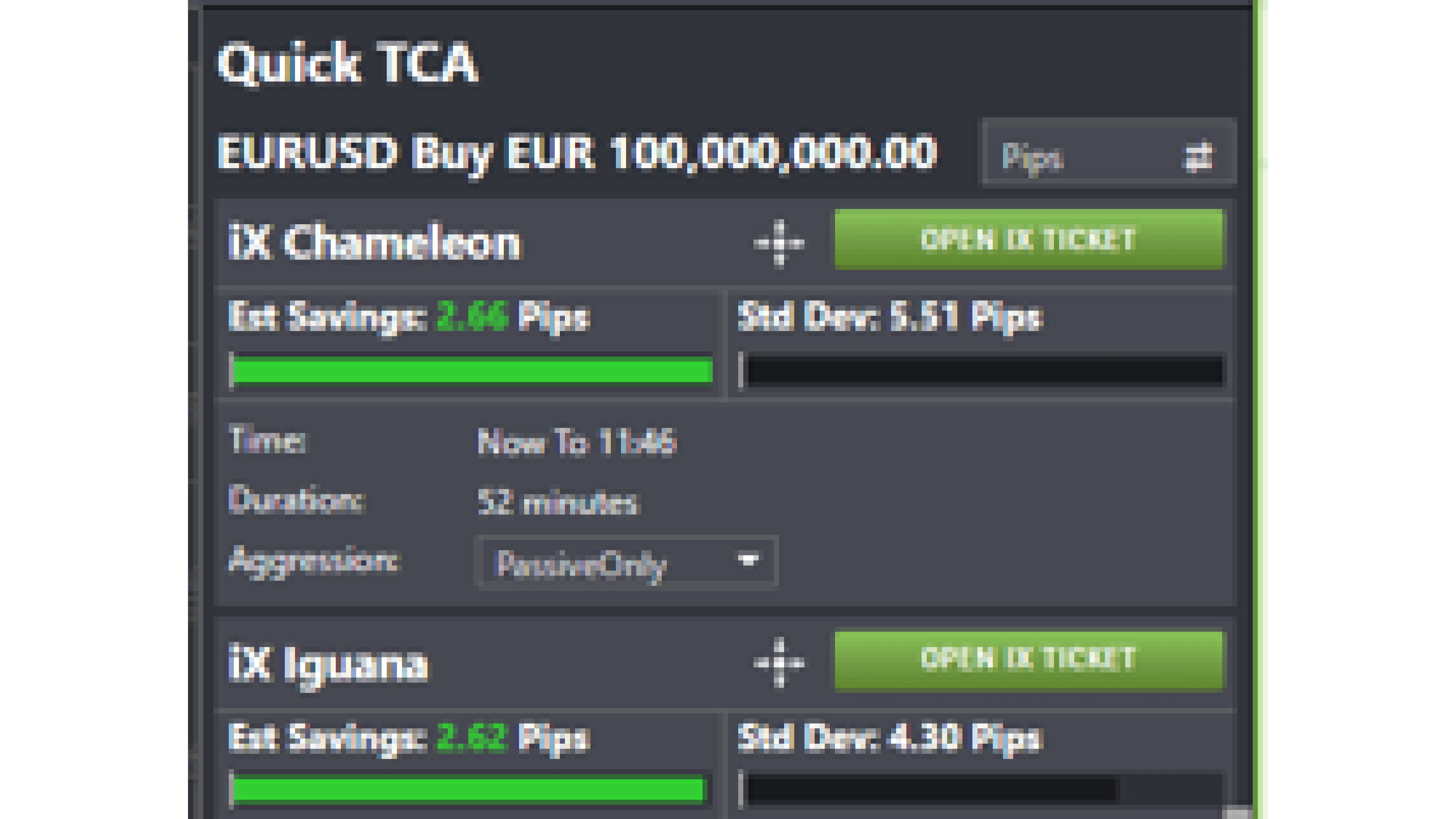Open IX ticket for iX Chameleon
1456x819 pixels.
click(x=1028, y=240)
